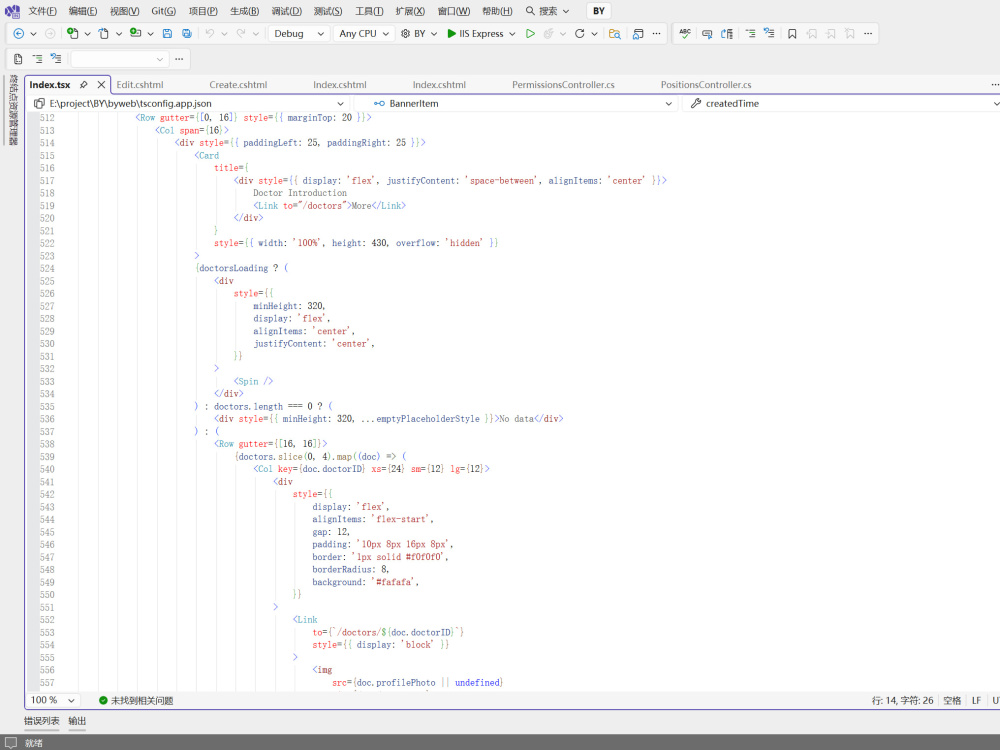
Task: Click line number 539 in the gutter
Action: pos(47,457)
